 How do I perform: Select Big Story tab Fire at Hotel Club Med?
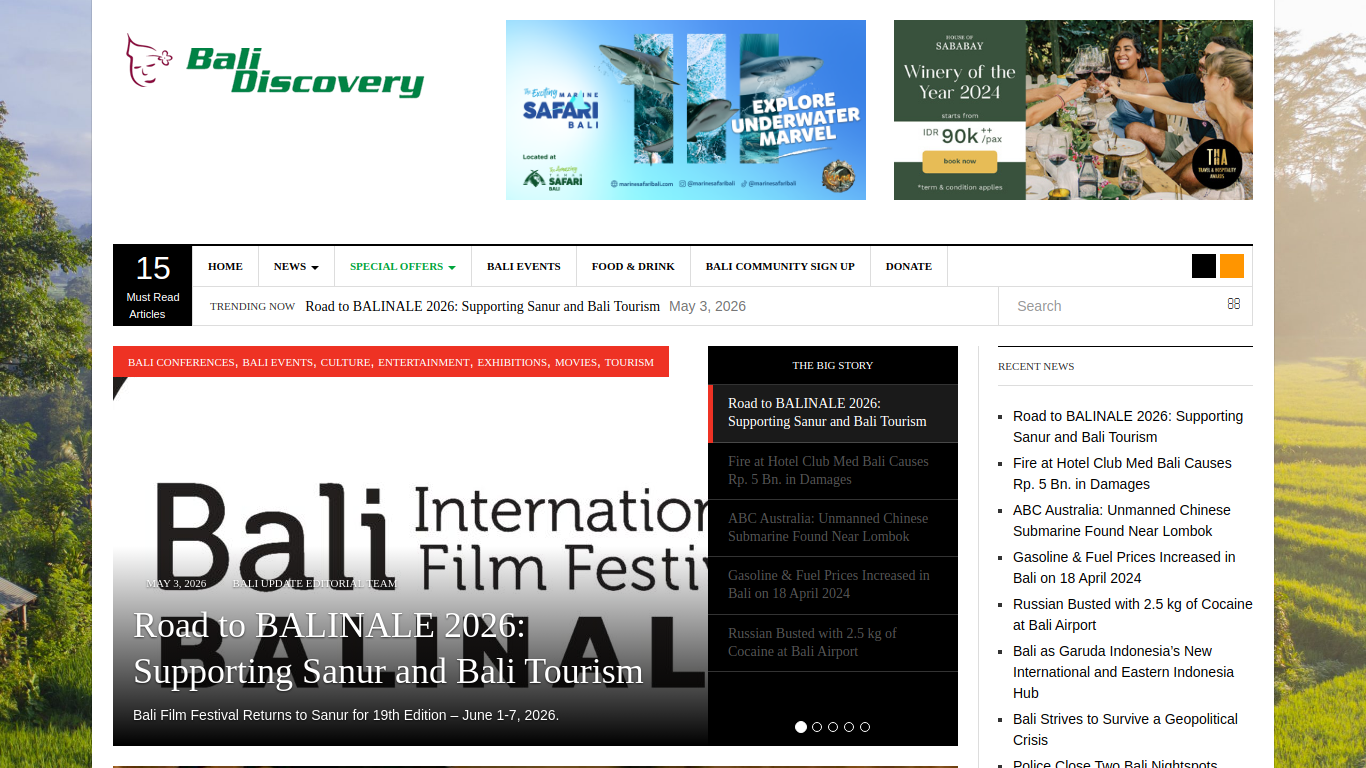click(x=833, y=471)
